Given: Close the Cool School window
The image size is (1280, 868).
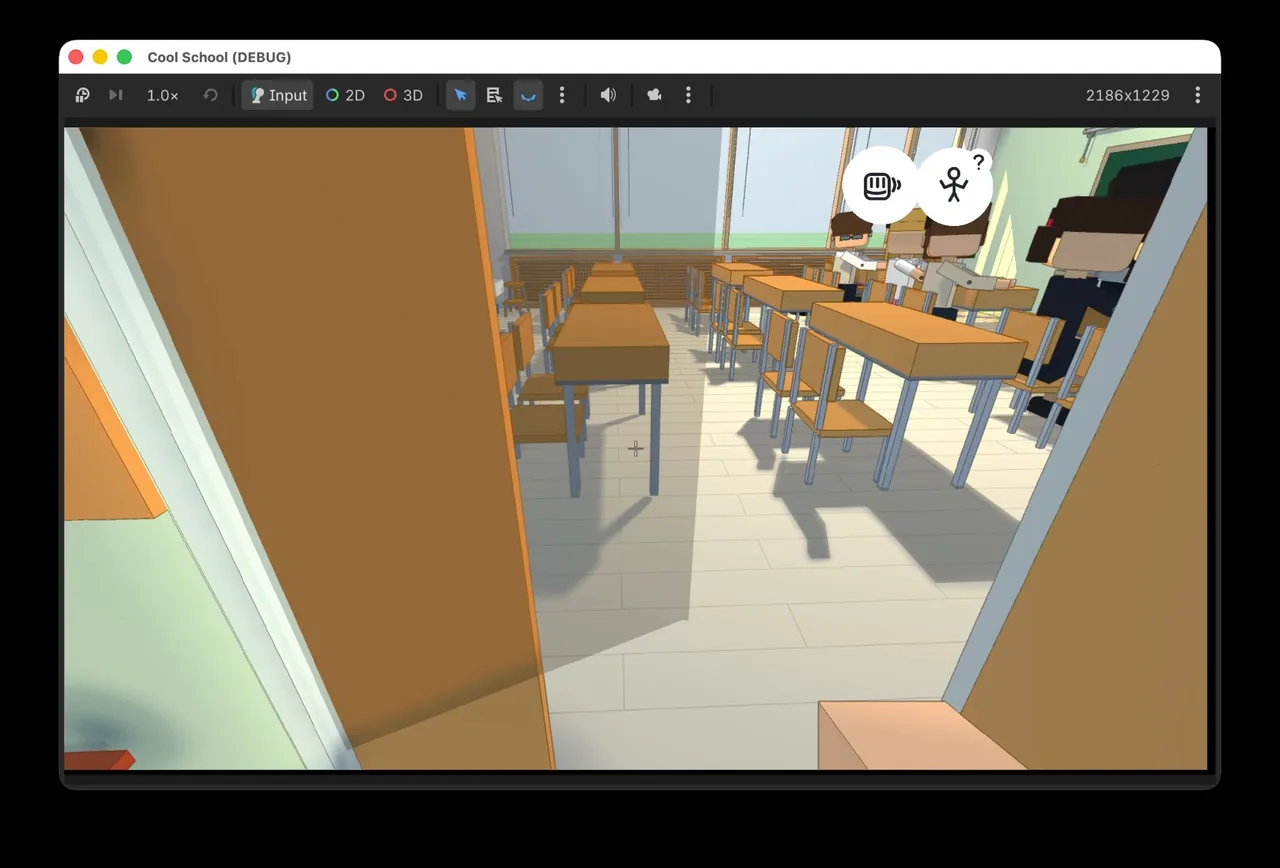Looking at the screenshot, I should coord(76,57).
